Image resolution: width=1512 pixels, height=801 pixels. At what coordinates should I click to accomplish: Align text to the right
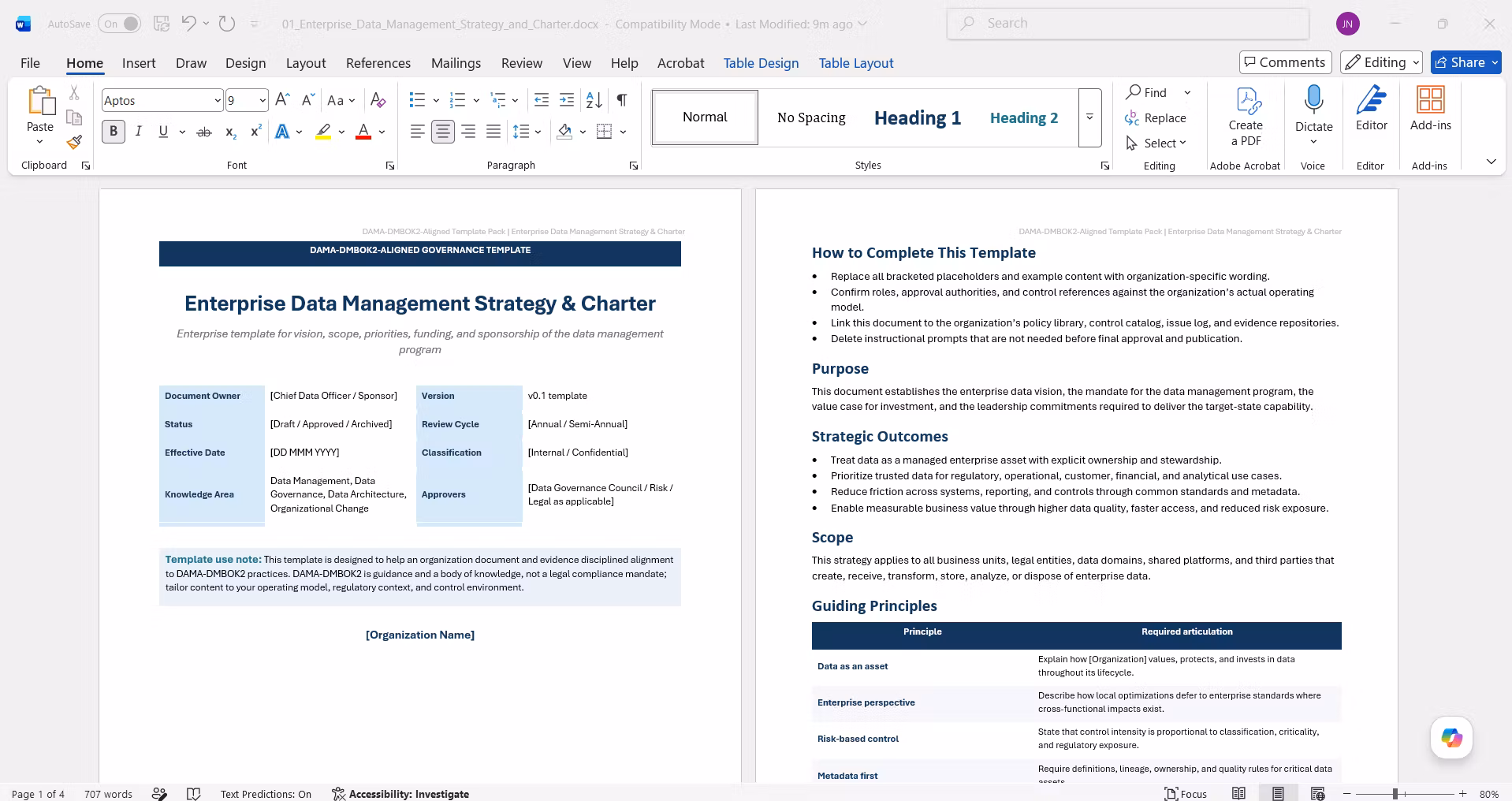pyautogui.click(x=468, y=132)
